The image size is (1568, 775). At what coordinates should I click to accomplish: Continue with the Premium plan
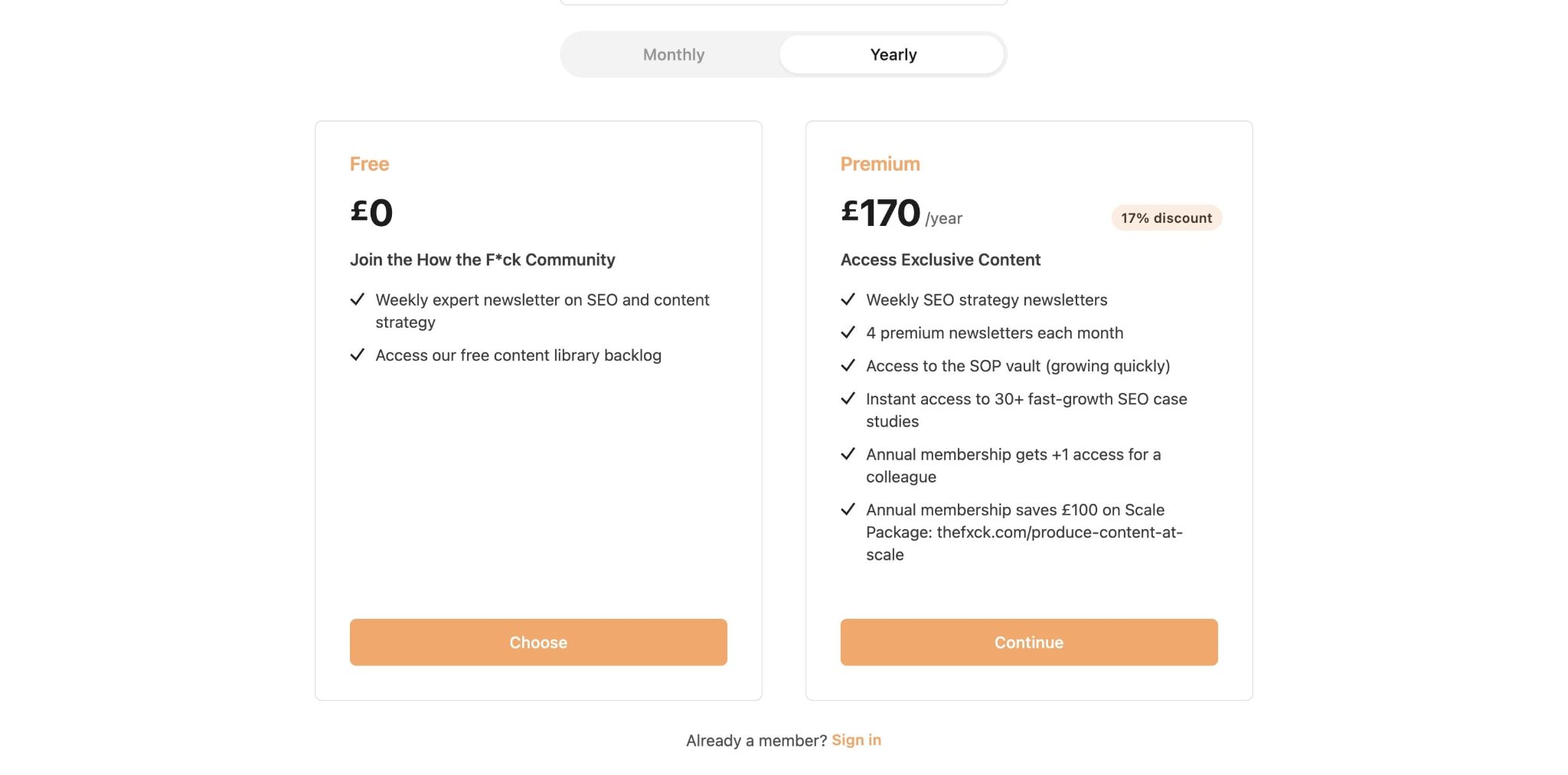coord(1028,642)
